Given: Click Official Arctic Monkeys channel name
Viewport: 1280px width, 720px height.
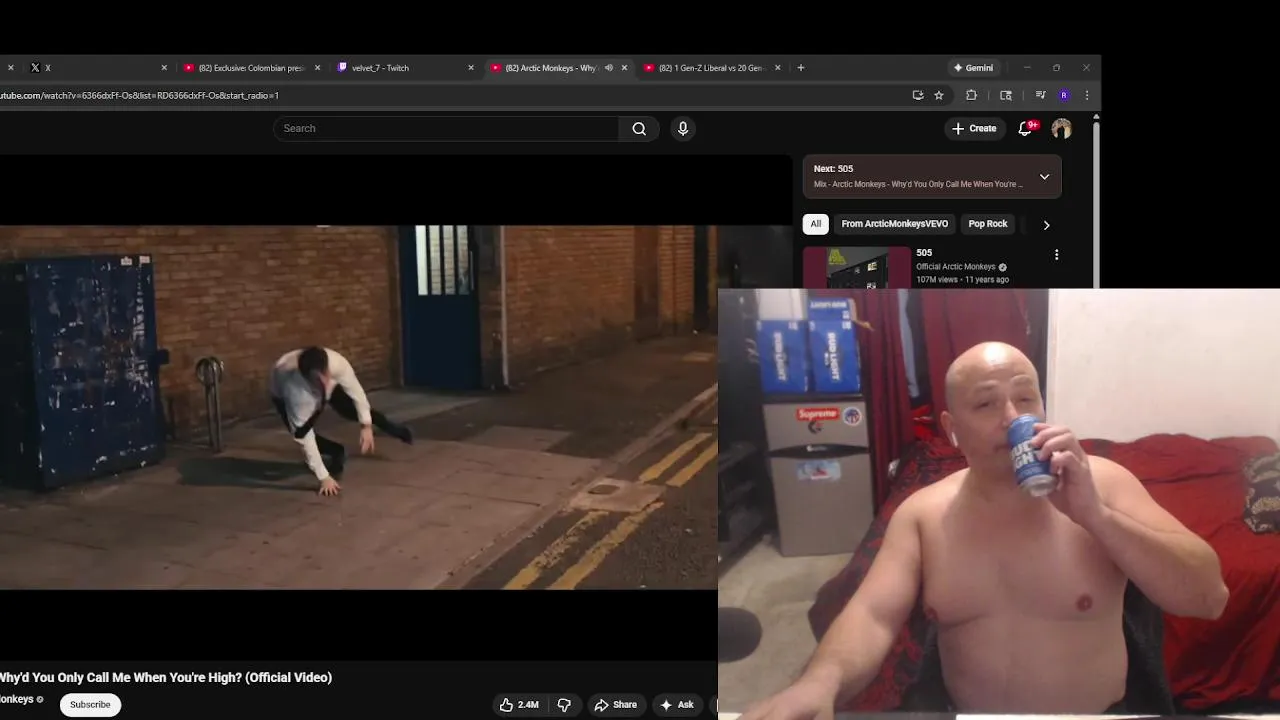Looking at the screenshot, I should (x=956, y=267).
